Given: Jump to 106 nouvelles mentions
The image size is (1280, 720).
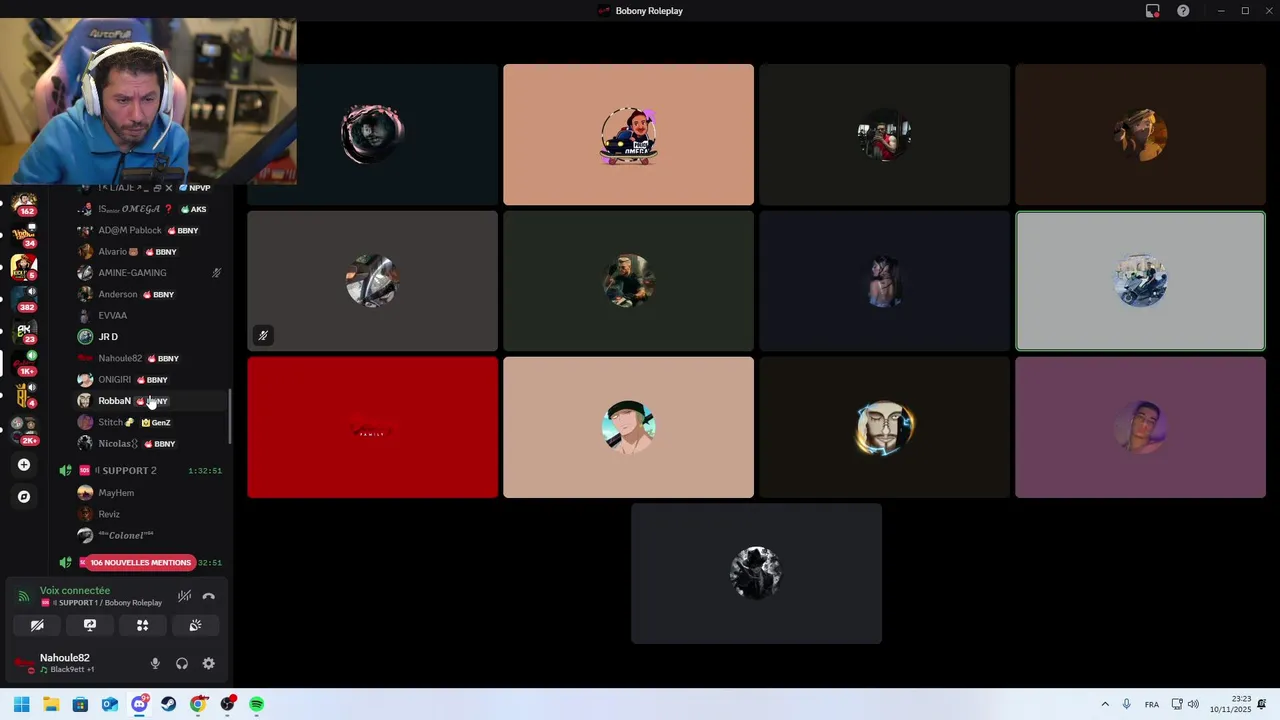Looking at the screenshot, I should click(140, 563).
